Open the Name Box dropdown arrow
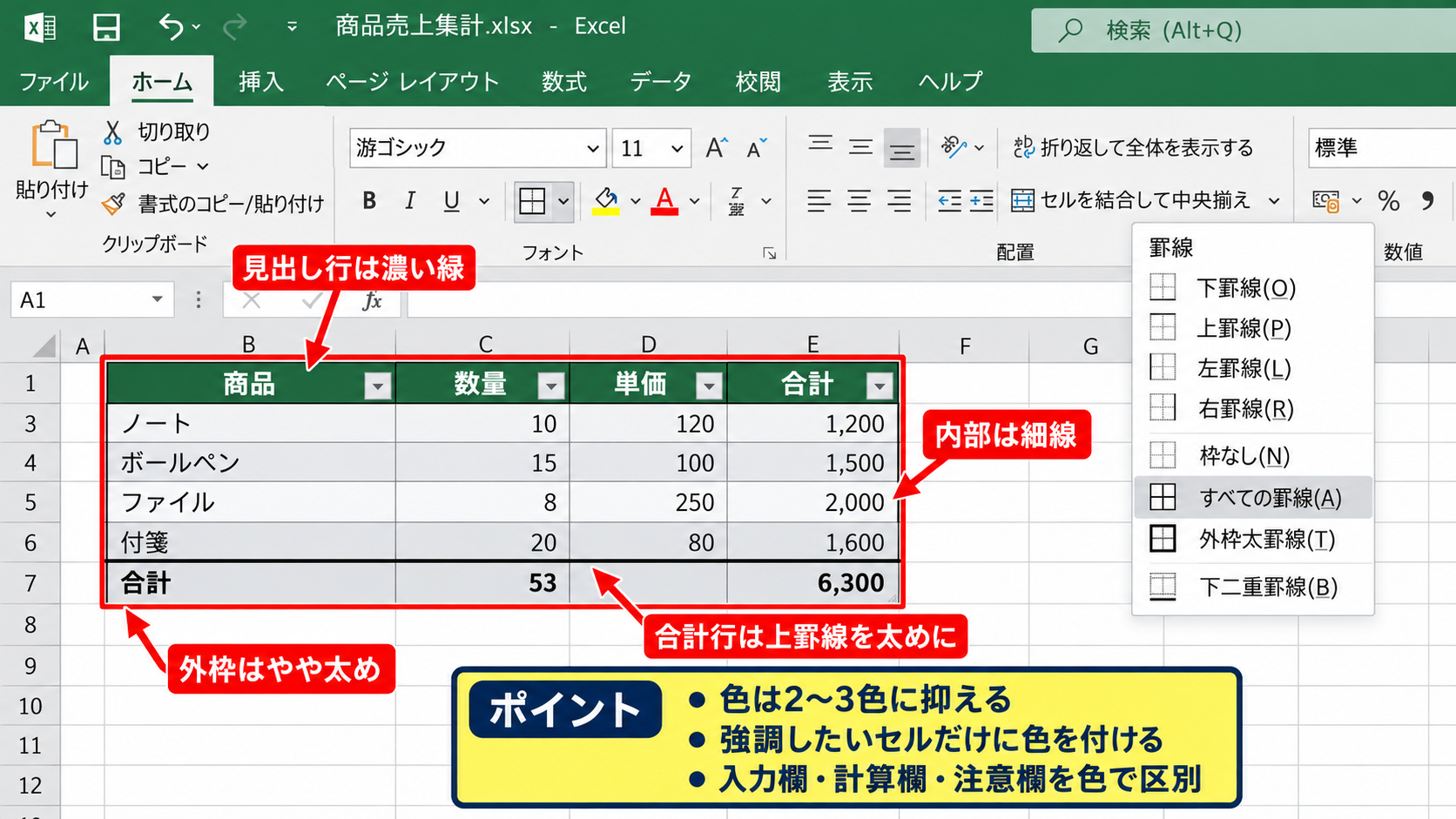 coord(157,299)
